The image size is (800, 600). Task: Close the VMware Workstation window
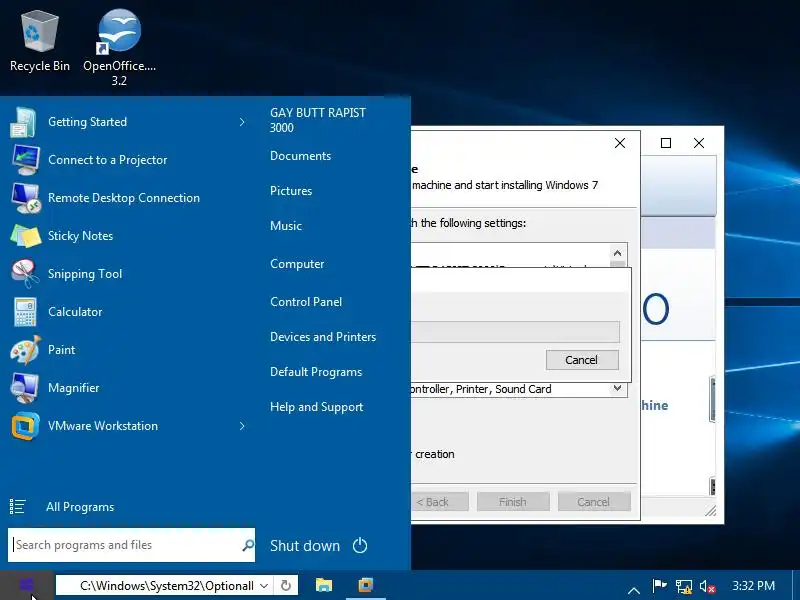tap(699, 143)
